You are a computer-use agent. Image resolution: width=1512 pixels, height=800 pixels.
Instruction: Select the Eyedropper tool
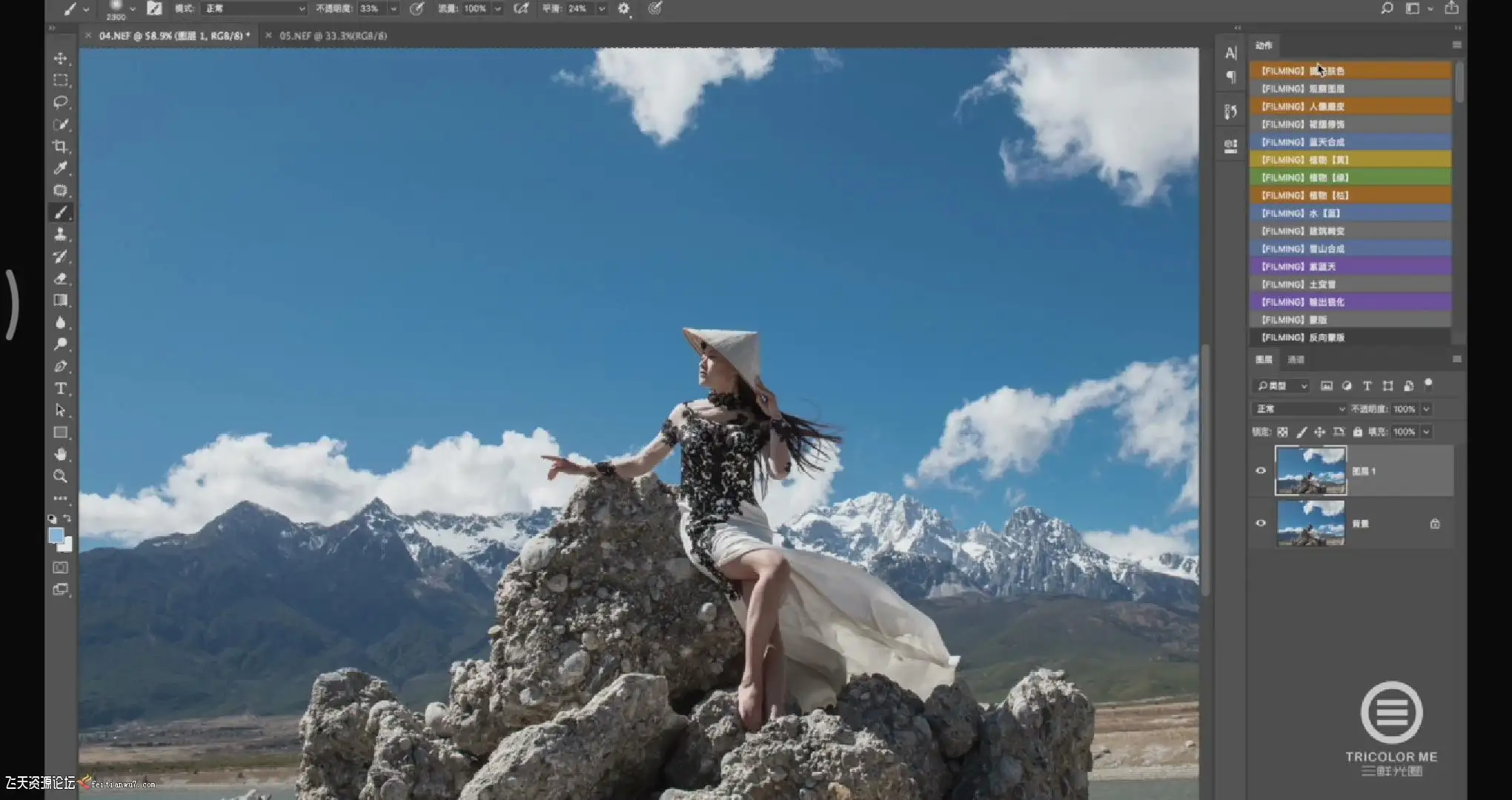pyautogui.click(x=60, y=168)
